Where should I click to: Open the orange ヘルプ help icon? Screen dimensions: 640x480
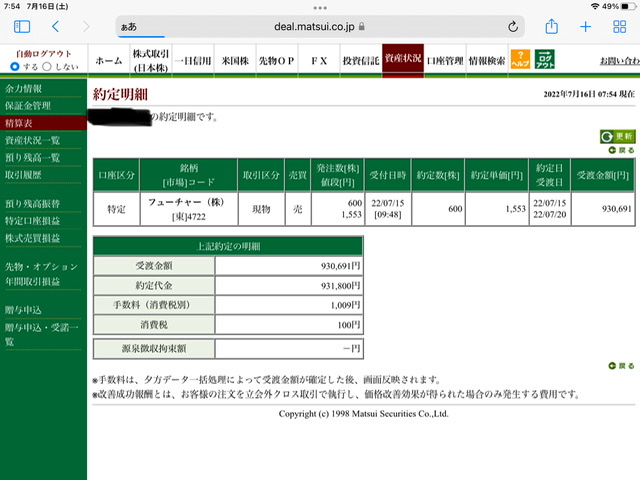pos(520,59)
